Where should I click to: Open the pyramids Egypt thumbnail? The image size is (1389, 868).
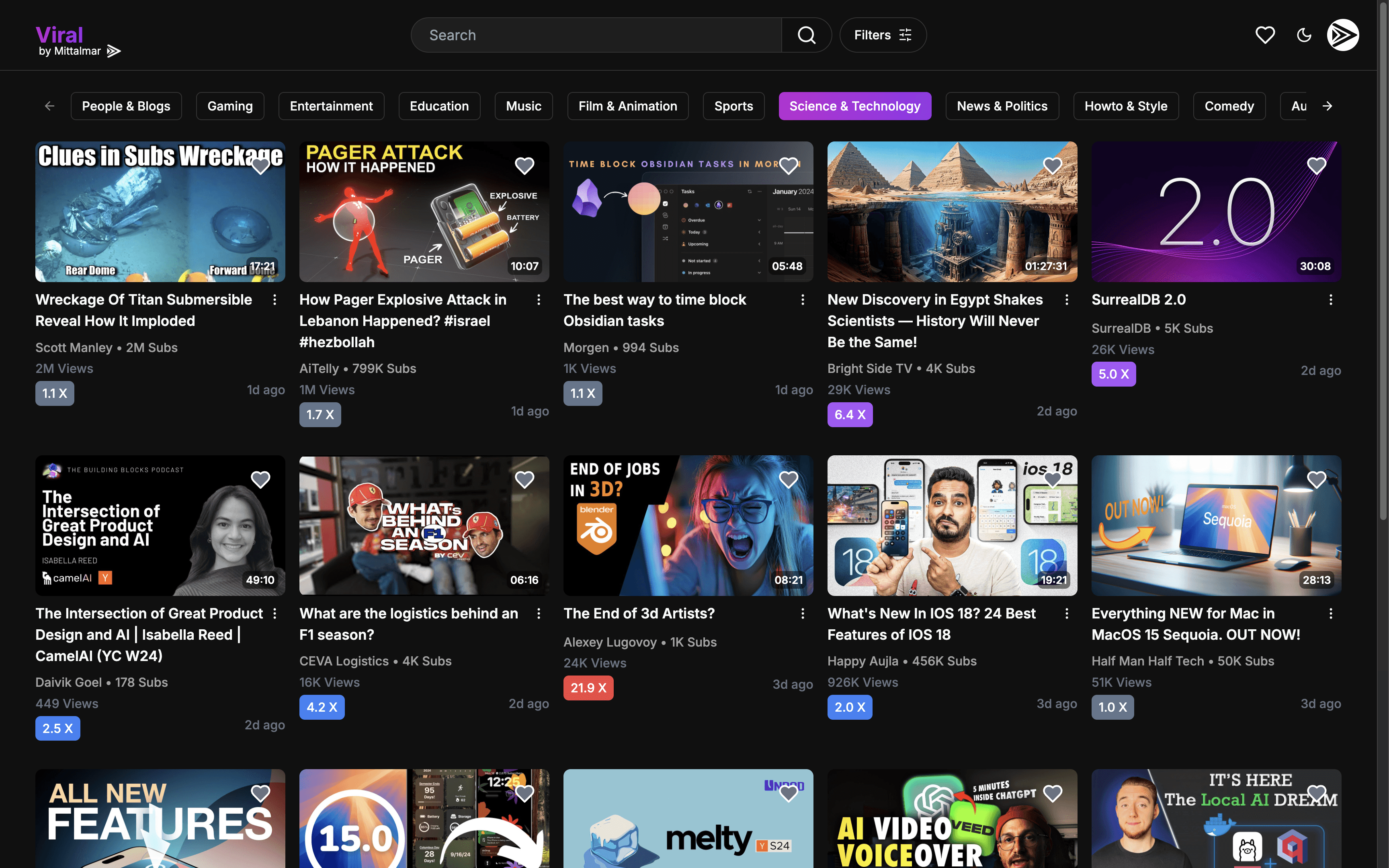pos(952,212)
